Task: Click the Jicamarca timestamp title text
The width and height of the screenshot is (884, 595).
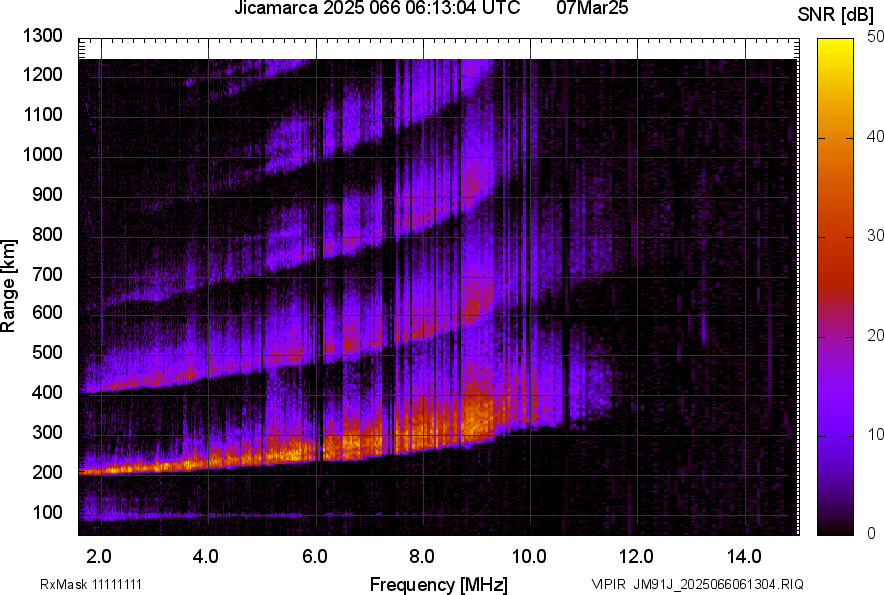Action: pos(377,9)
